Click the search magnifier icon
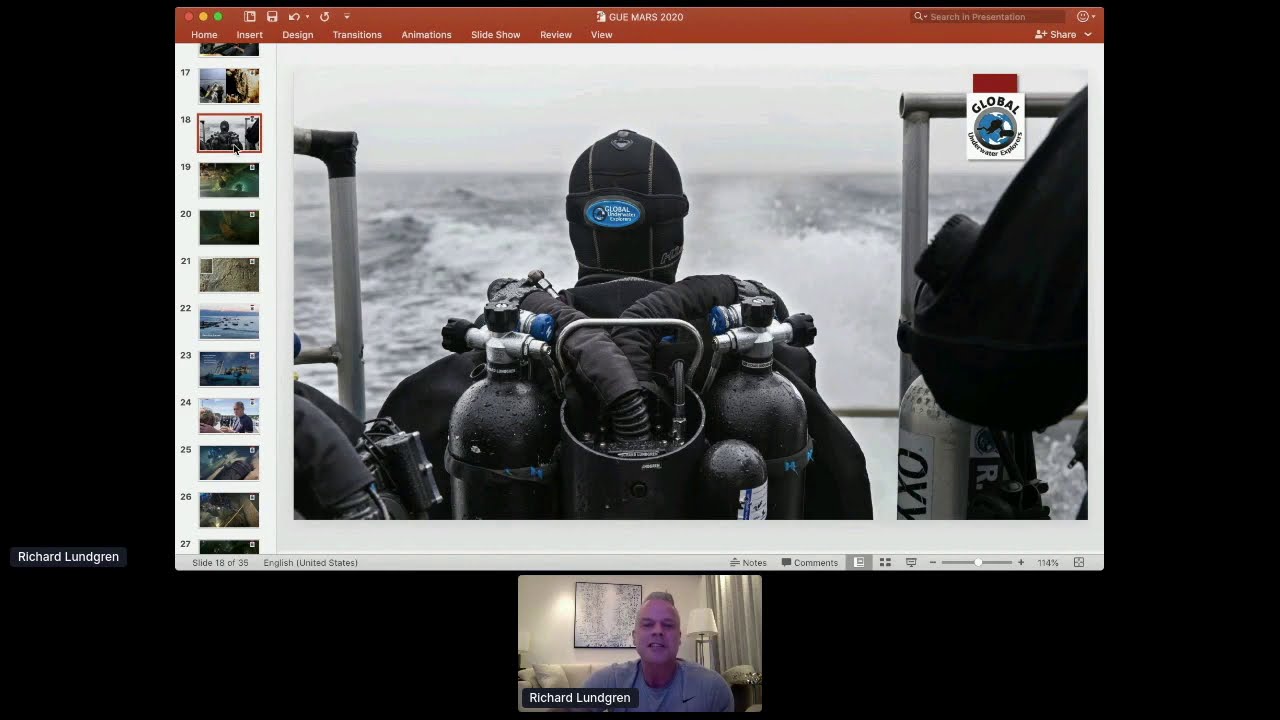 [x=919, y=17]
